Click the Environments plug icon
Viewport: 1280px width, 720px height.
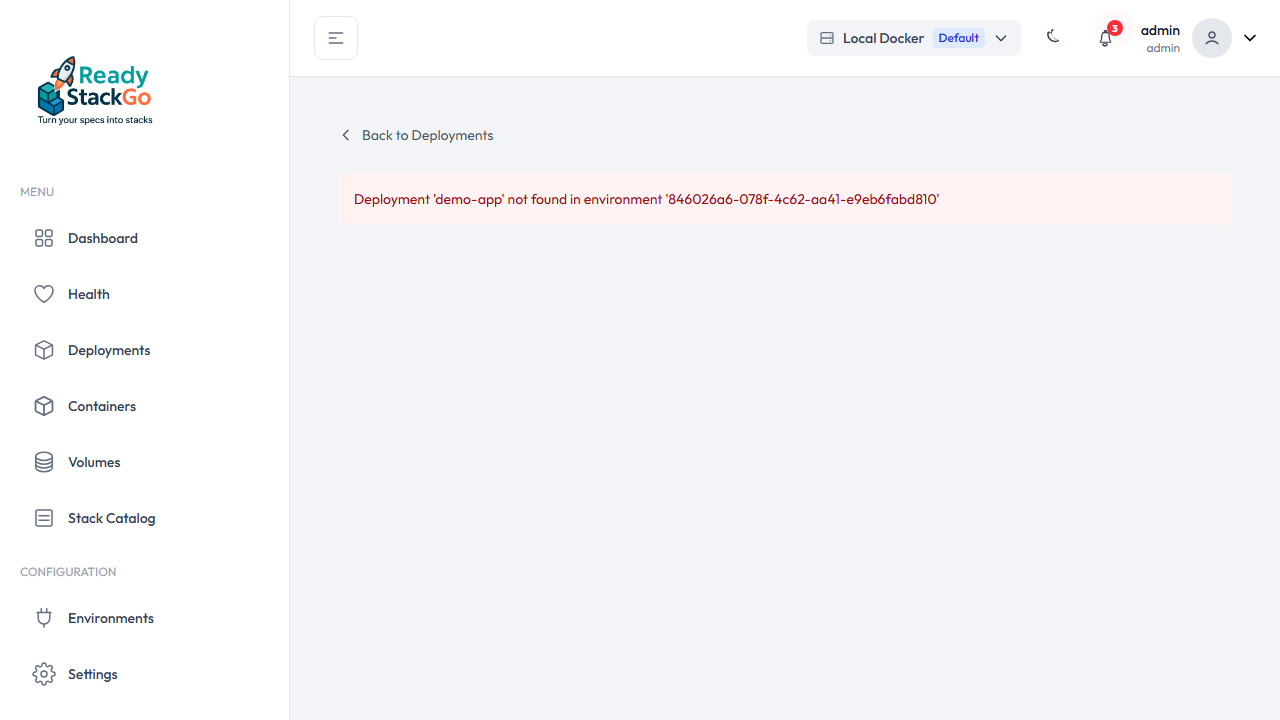pos(43,618)
